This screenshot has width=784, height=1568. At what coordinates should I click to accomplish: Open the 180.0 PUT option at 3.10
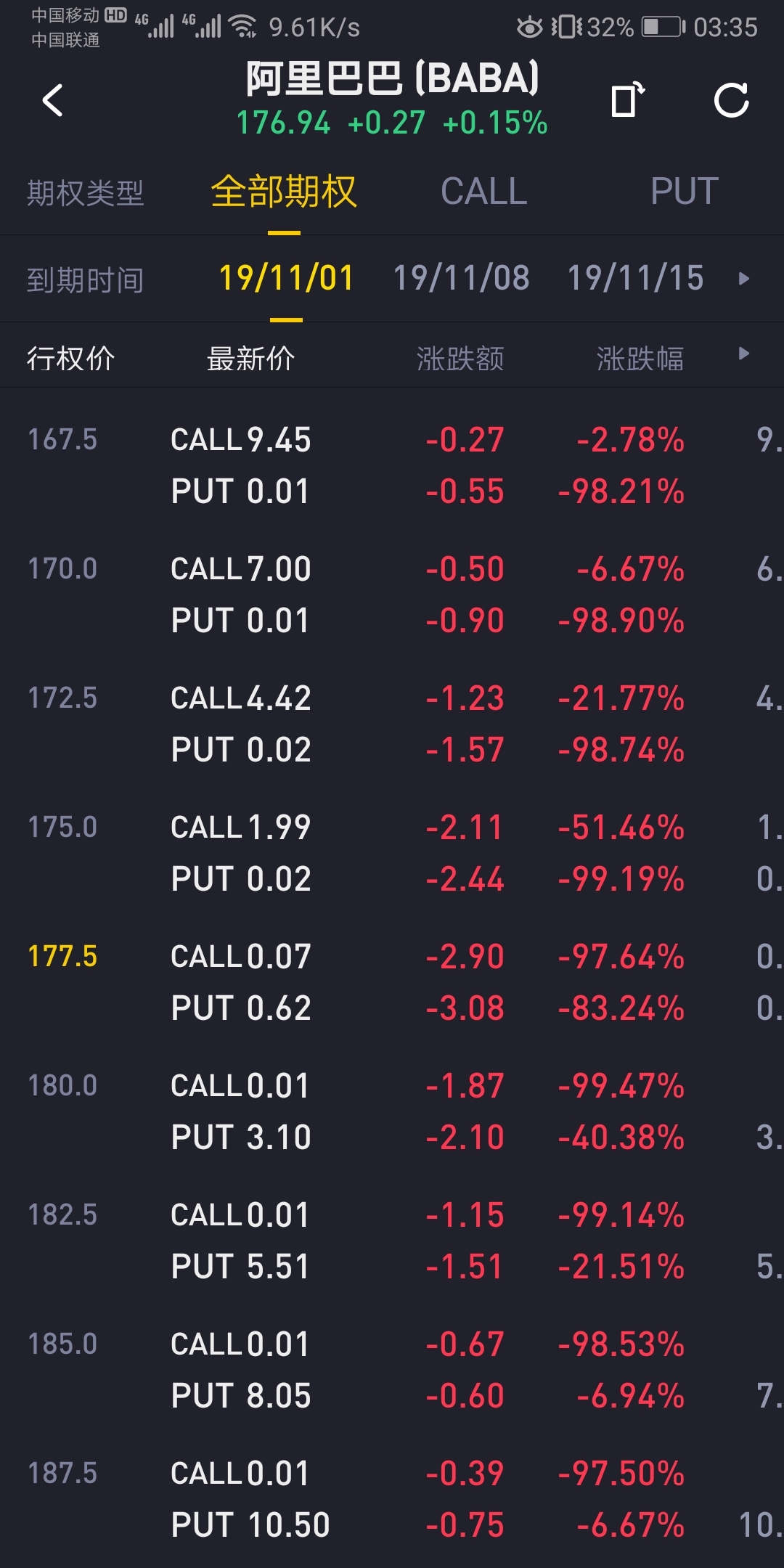(241, 1138)
